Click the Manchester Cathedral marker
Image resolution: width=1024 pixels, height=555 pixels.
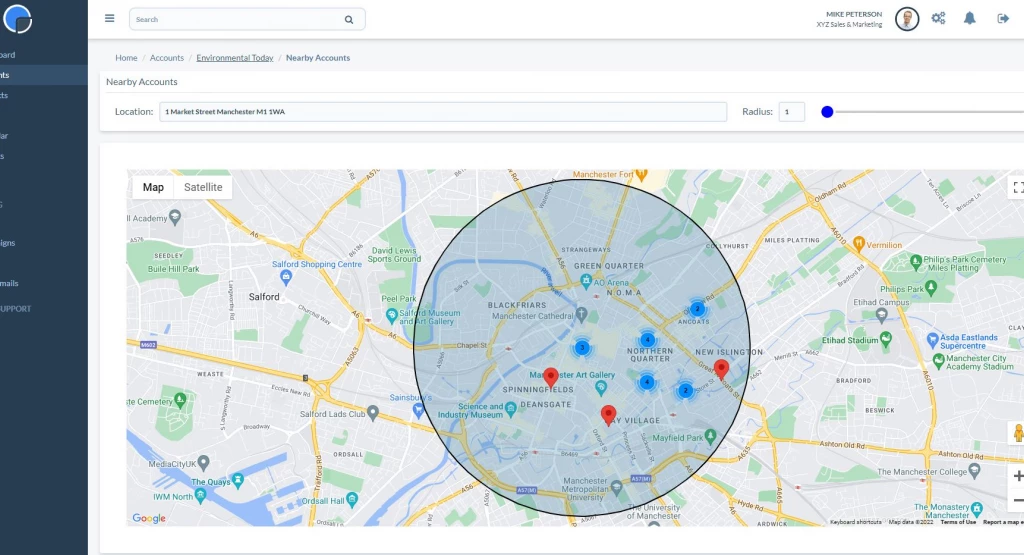[x=581, y=315]
